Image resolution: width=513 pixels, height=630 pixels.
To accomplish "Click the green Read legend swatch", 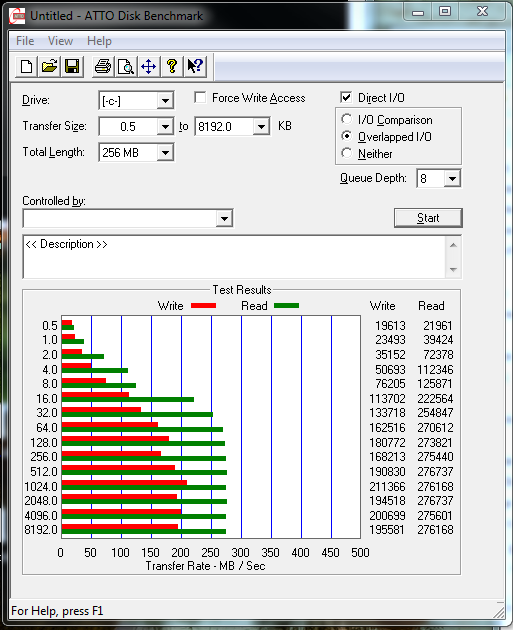I will (x=286, y=306).
